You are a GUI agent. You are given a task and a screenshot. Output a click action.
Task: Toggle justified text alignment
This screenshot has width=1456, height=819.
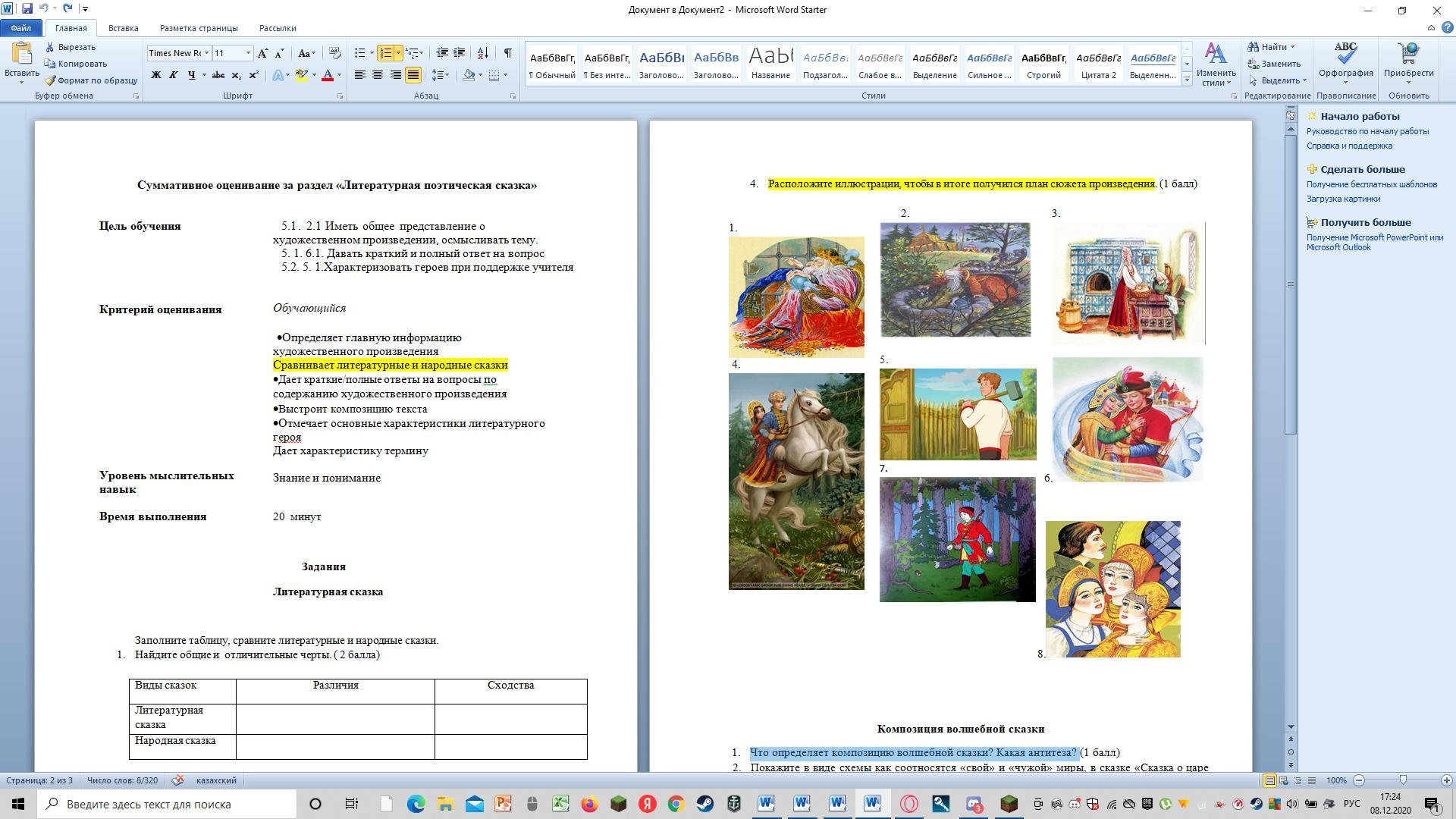point(413,75)
